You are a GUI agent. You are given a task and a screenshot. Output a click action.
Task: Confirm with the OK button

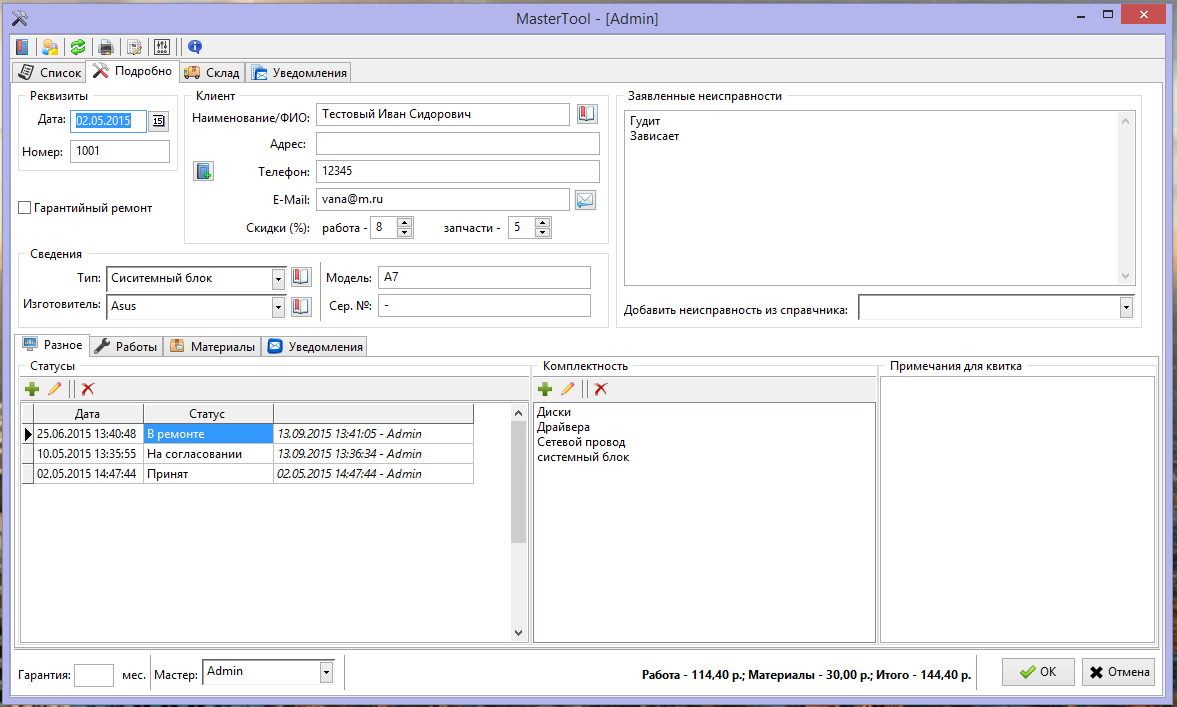click(x=1038, y=672)
